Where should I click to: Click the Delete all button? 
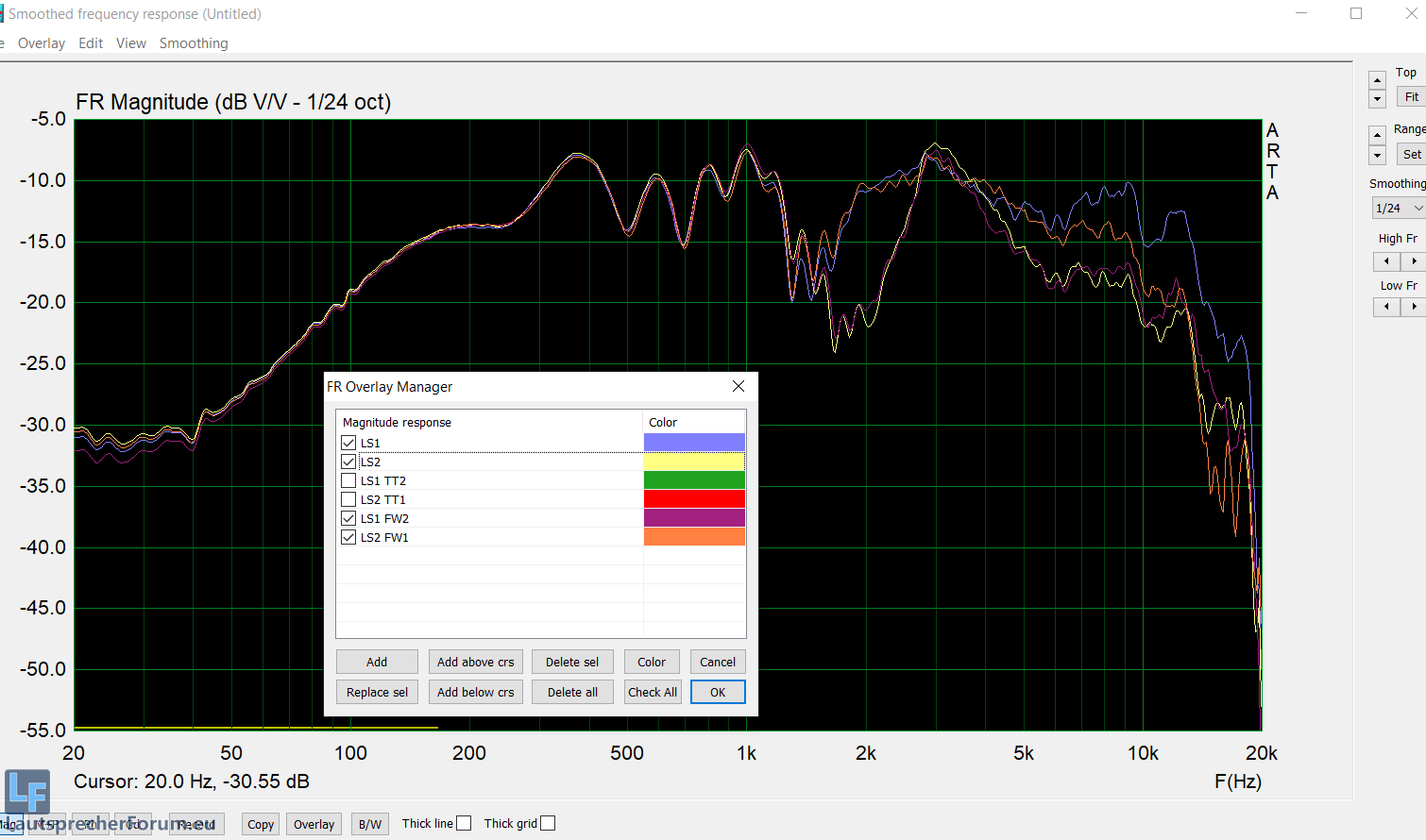(x=572, y=692)
